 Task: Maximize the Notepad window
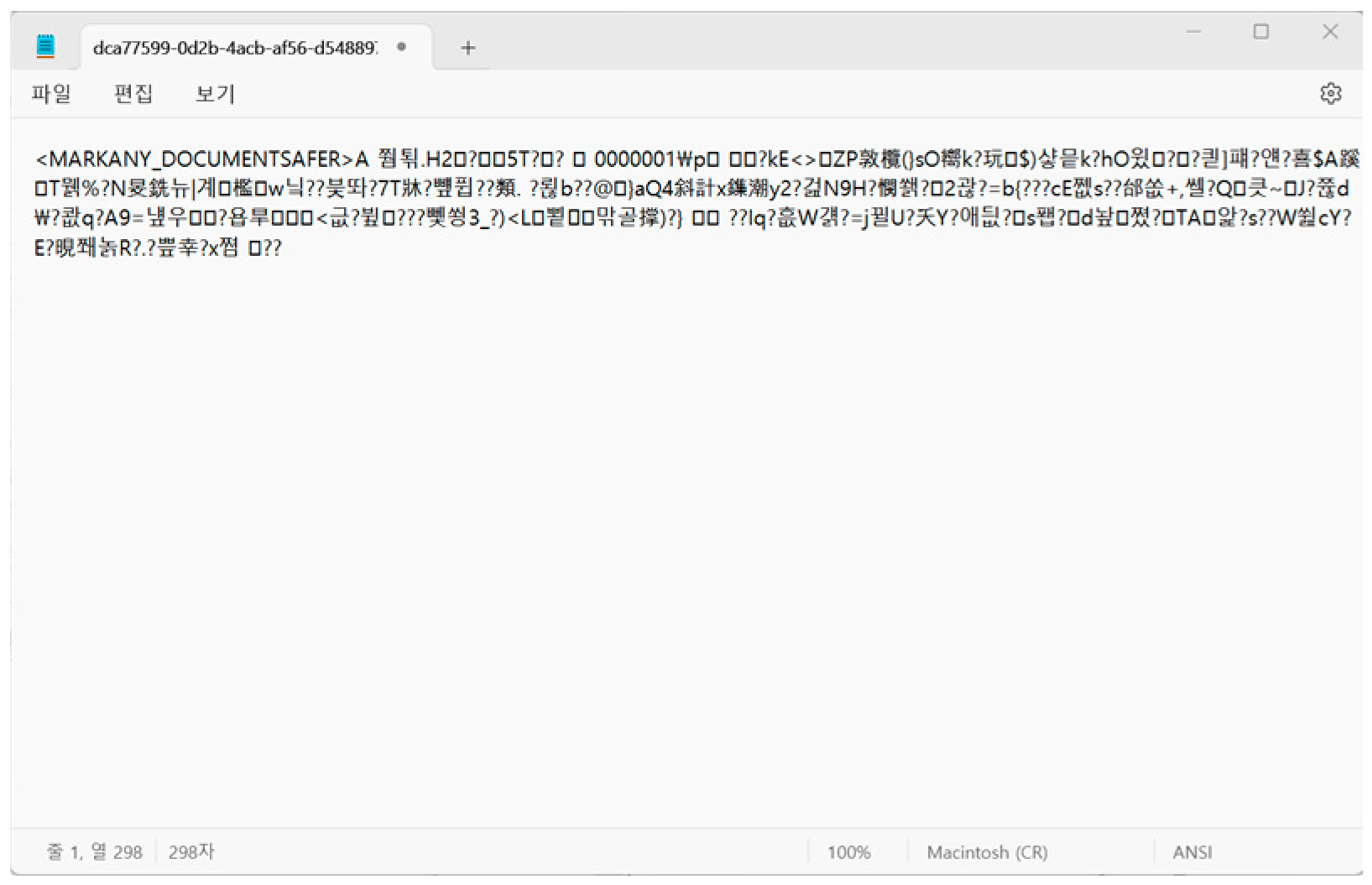point(1260,32)
